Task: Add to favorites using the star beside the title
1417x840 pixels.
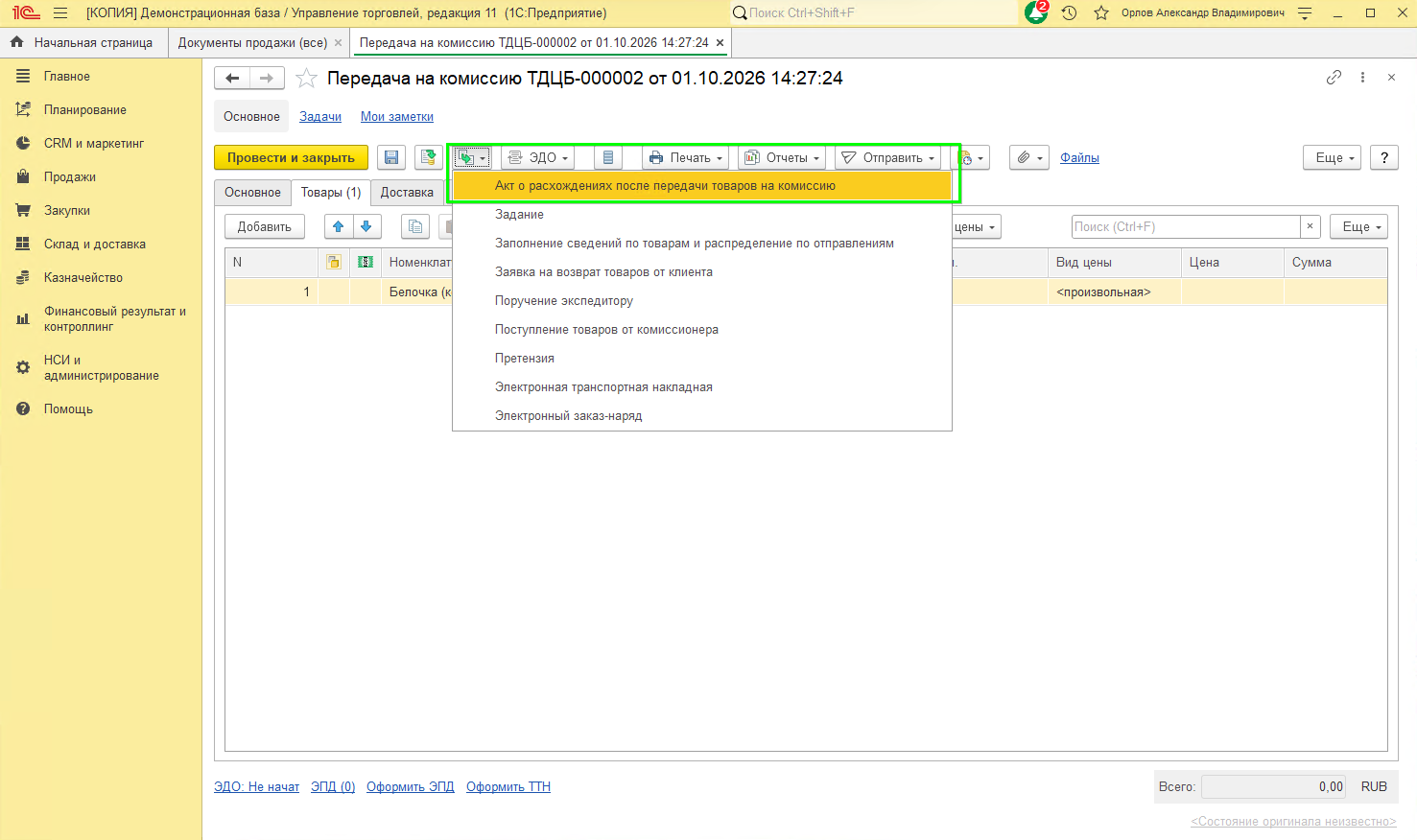Action: (306, 79)
